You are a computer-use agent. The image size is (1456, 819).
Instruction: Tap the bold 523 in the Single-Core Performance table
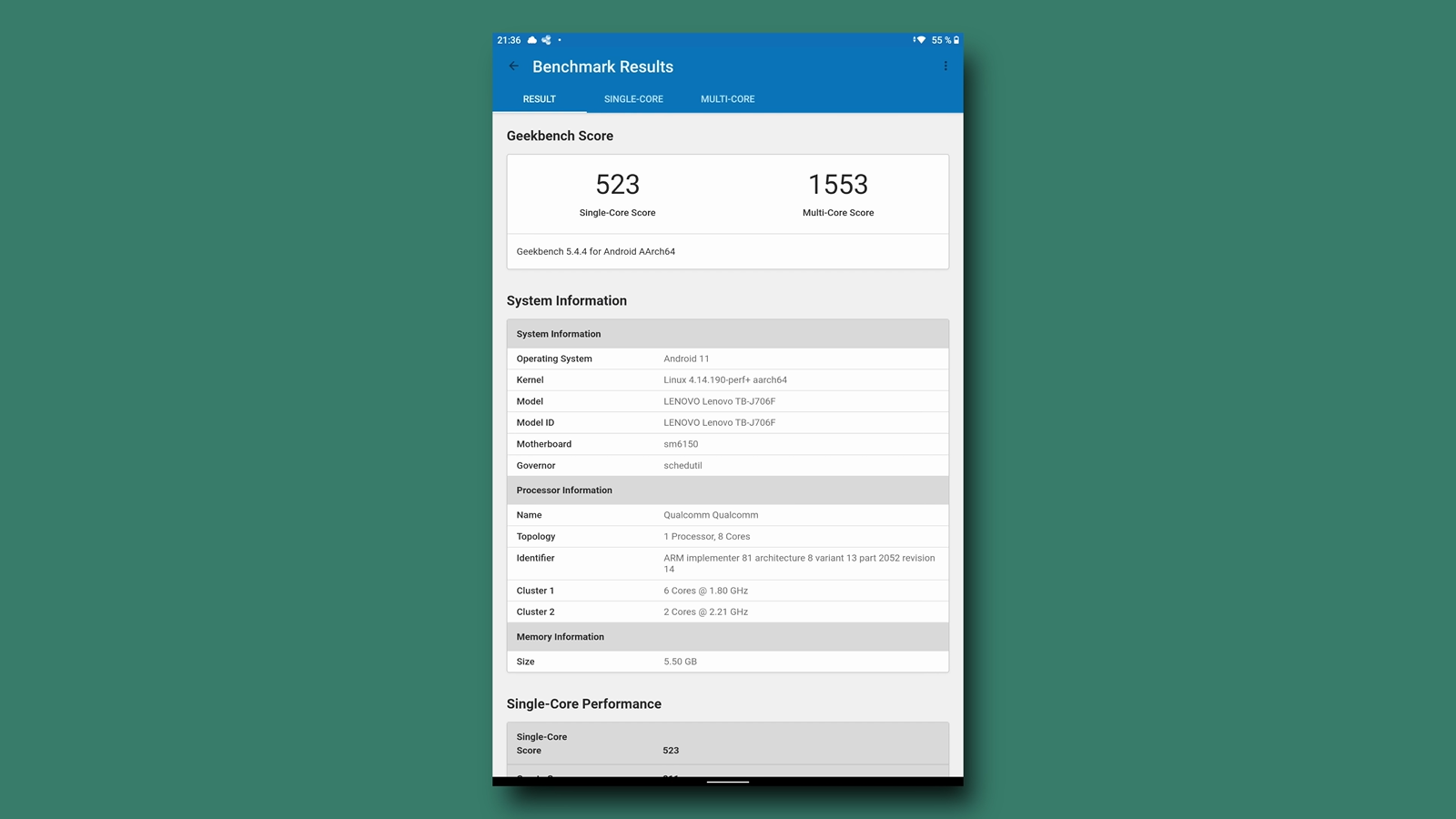pyautogui.click(x=671, y=751)
